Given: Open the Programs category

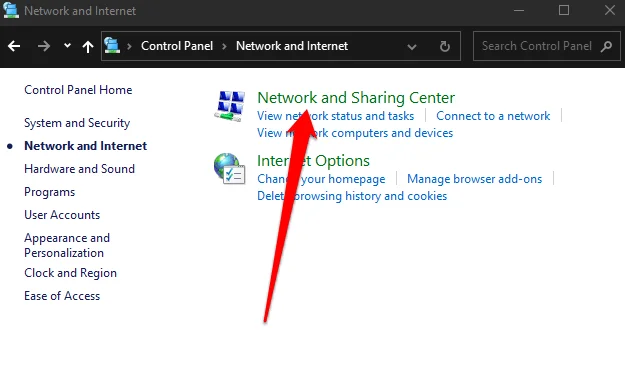Looking at the screenshot, I should (x=49, y=192).
